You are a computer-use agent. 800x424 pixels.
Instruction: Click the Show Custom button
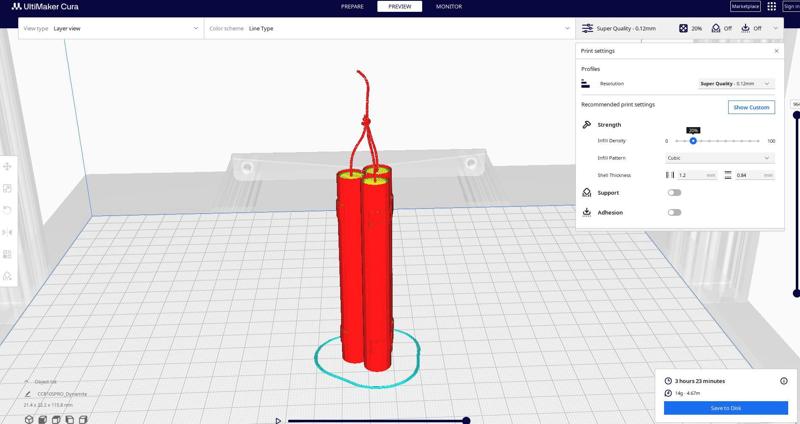751,107
